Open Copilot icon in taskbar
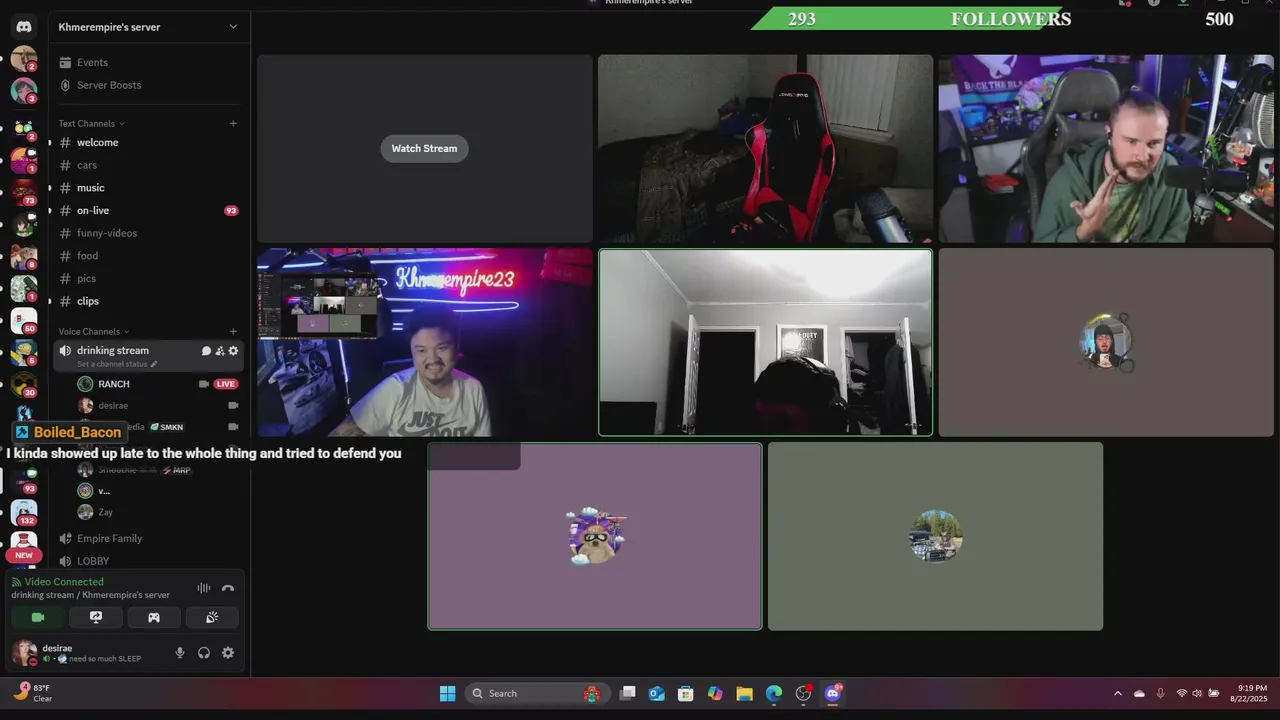The image size is (1280, 720). (715, 693)
